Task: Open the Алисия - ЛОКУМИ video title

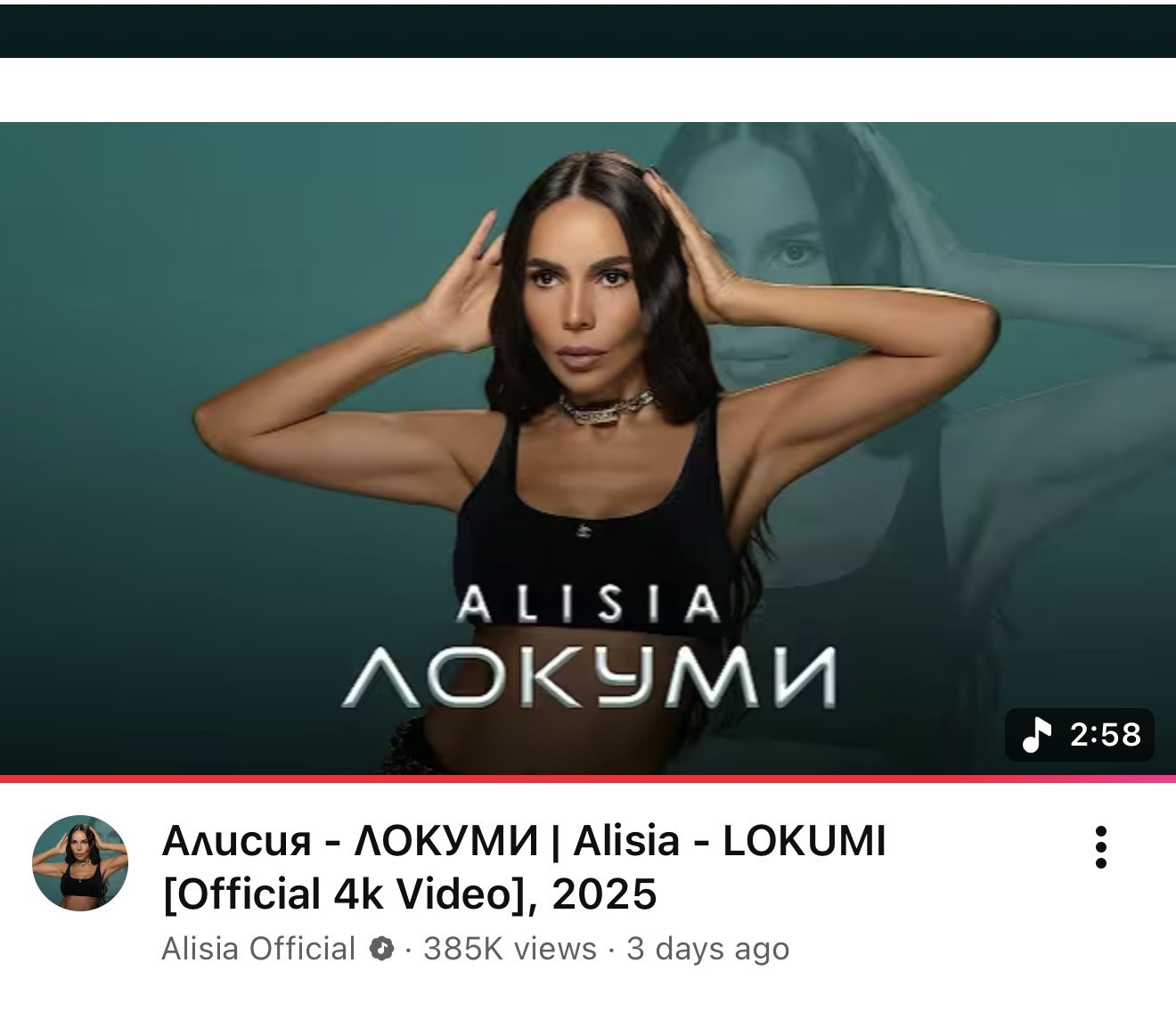Action: (524, 867)
